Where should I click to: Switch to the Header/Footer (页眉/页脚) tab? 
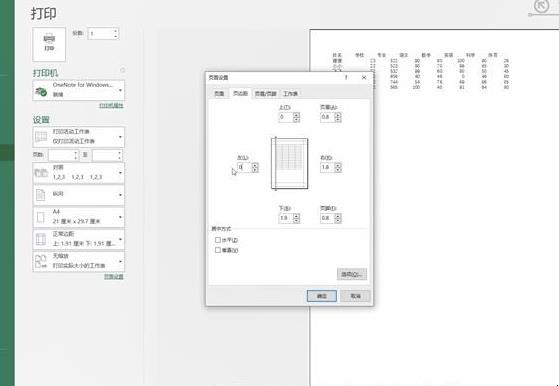(266, 93)
